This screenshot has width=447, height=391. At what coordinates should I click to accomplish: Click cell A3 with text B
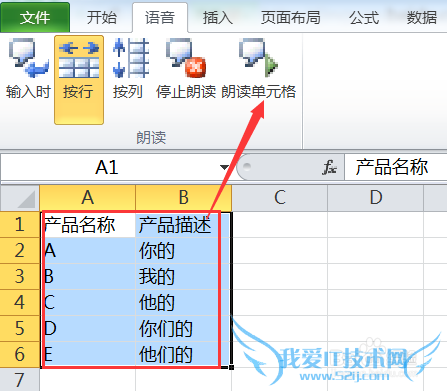click(x=88, y=276)
